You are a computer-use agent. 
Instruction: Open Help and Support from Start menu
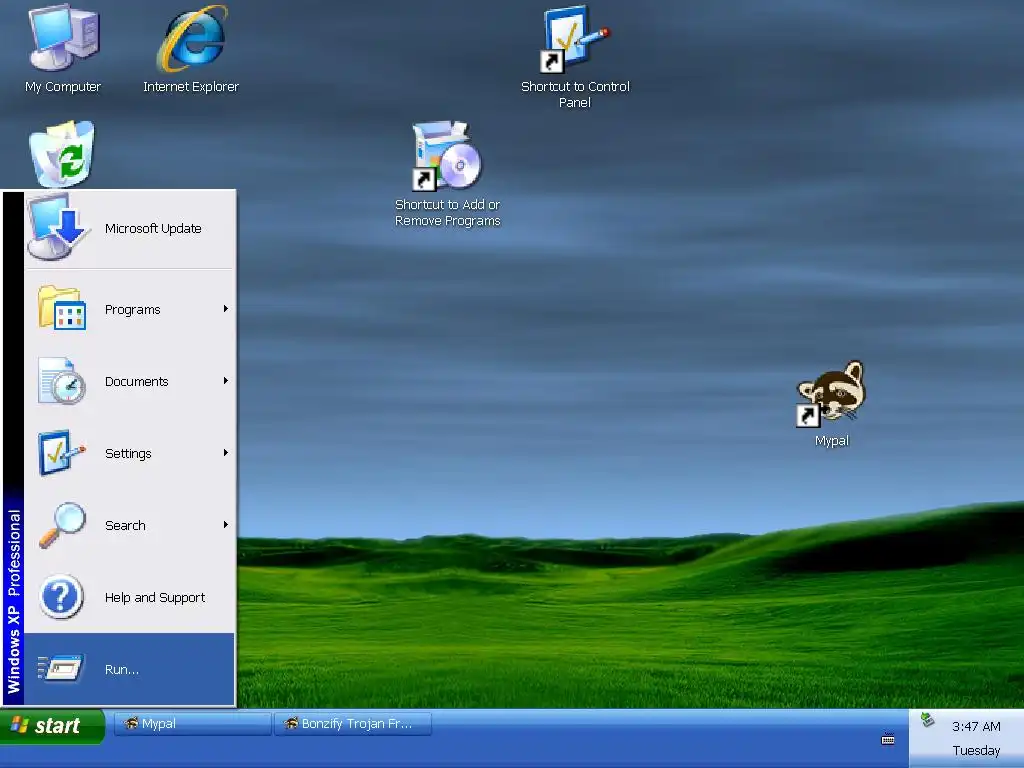point(129,597)
